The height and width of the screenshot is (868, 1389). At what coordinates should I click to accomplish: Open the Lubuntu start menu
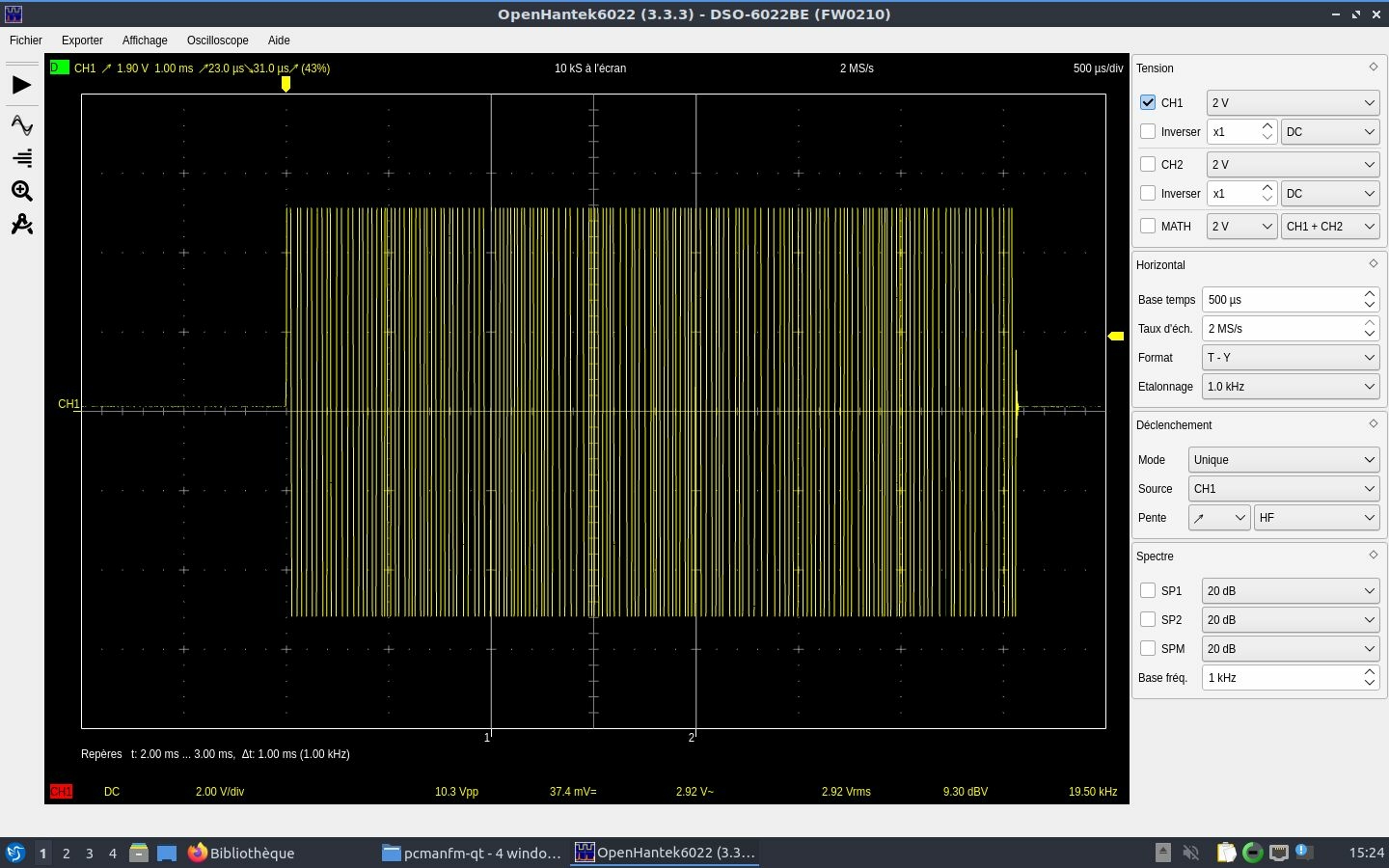click(14, 853)
